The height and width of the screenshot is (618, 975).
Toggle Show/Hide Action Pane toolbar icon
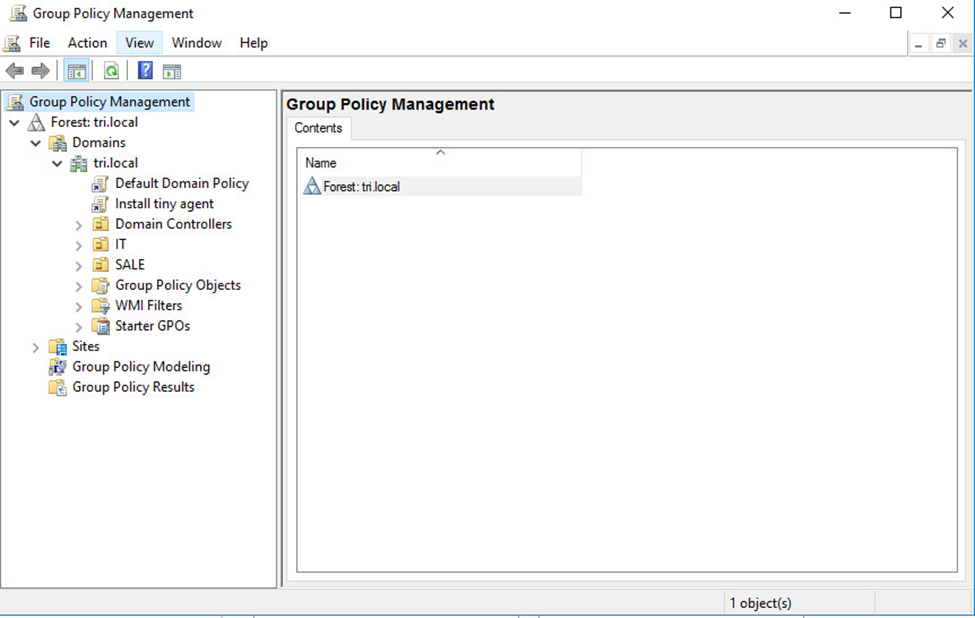coord(172,72)
